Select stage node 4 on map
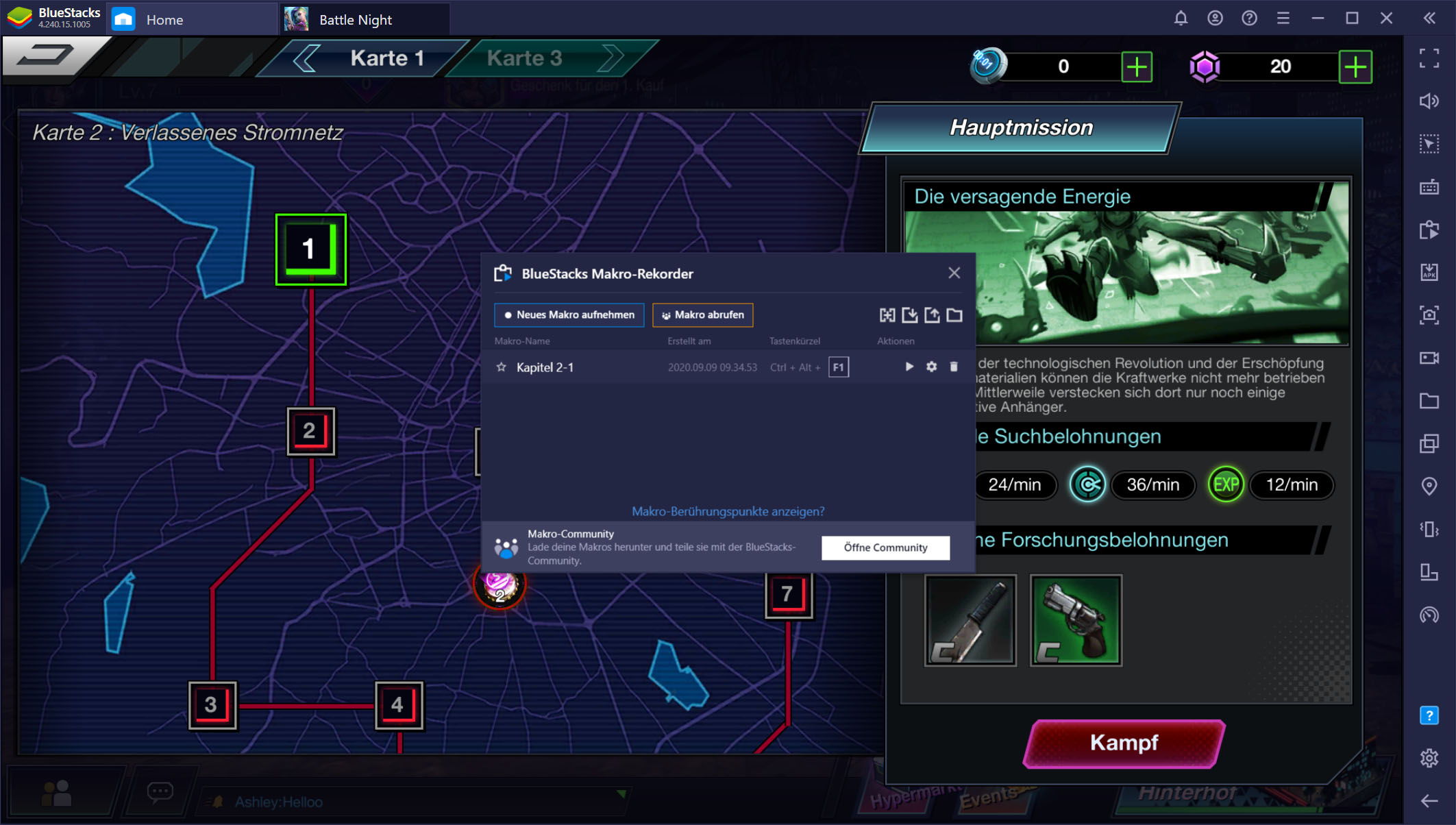The width and height of the screenshot is (1456, 825). [399, 705]
